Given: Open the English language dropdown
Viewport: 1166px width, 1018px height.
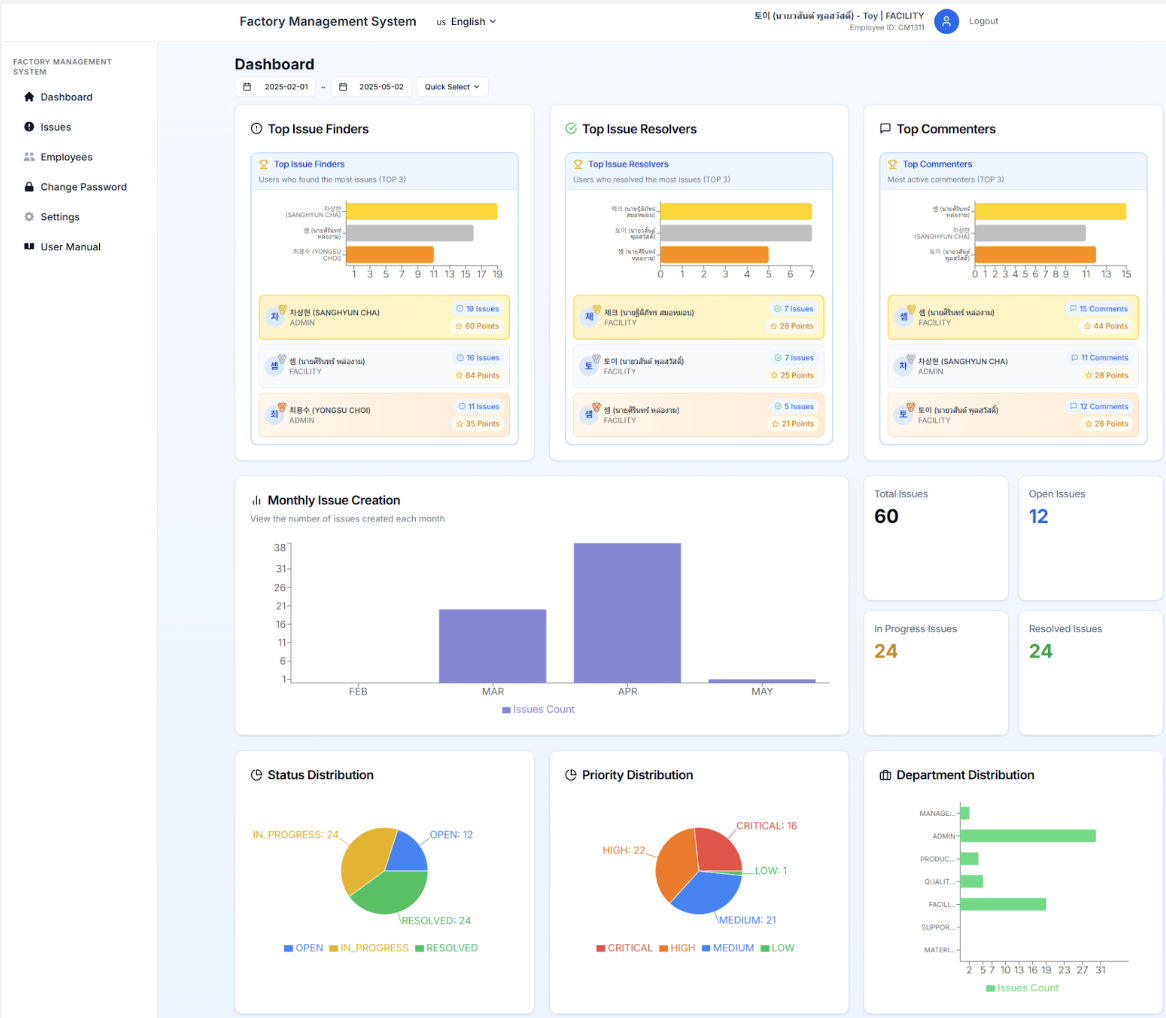Looking at the screenshot, I should [466, 22].
